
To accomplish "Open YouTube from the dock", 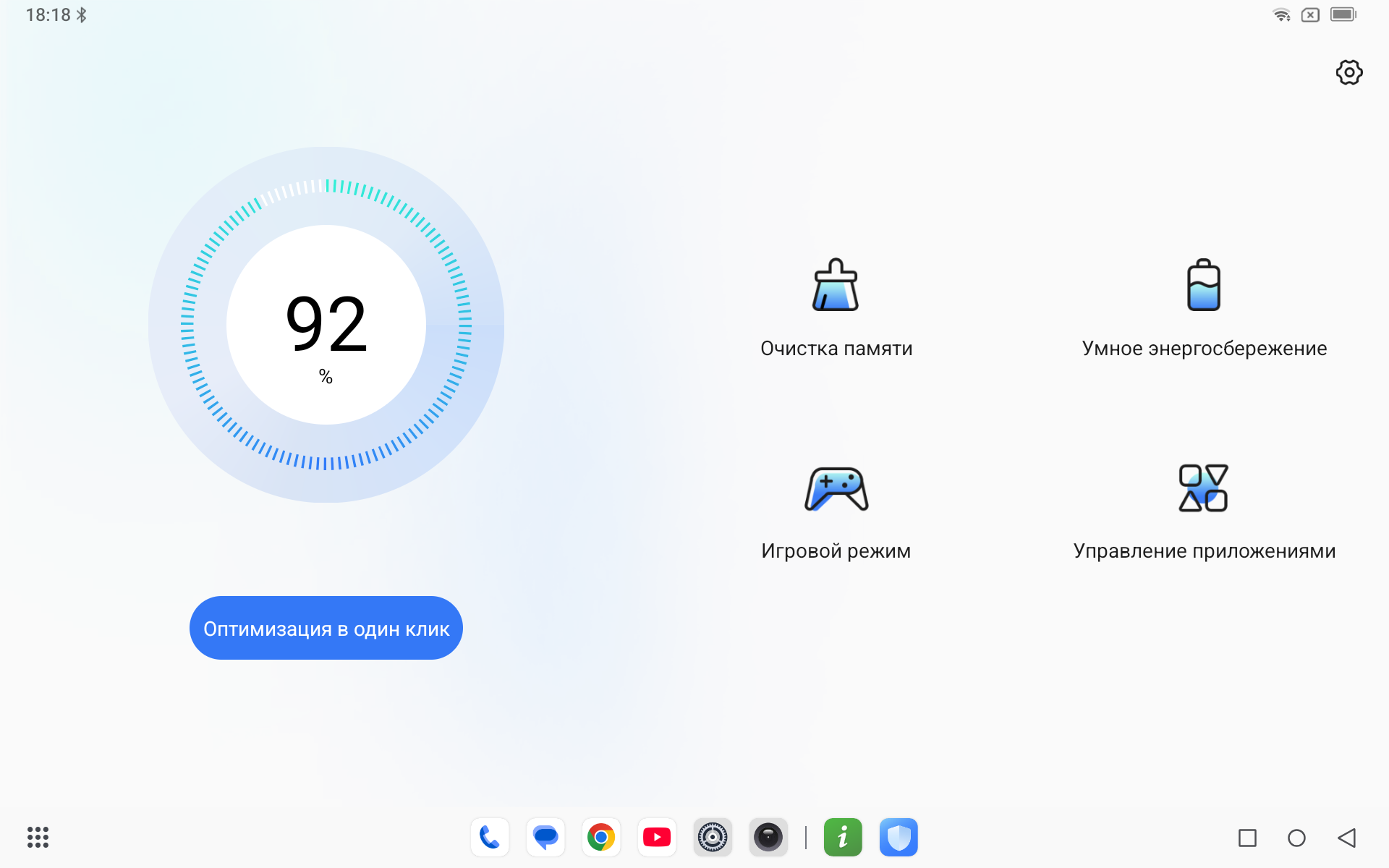I will click(x=657, y=838).
